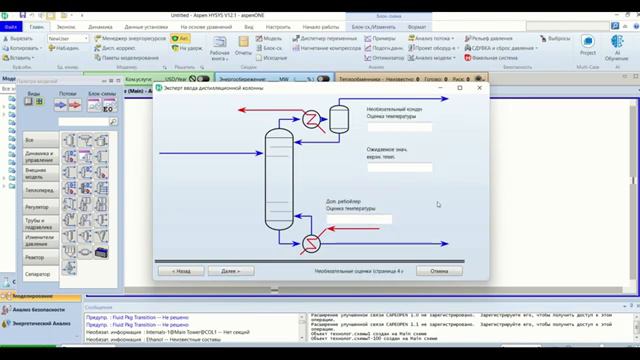
Task: Click the Набедин. unit set icon
Action: (64, 48)
